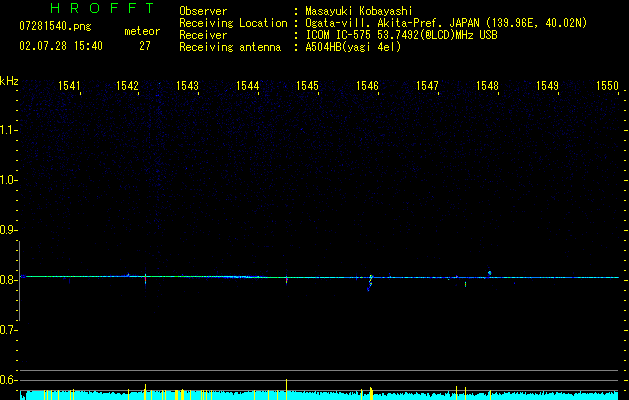
Task: Click the HROFFT title text
Action: (102, 8)
